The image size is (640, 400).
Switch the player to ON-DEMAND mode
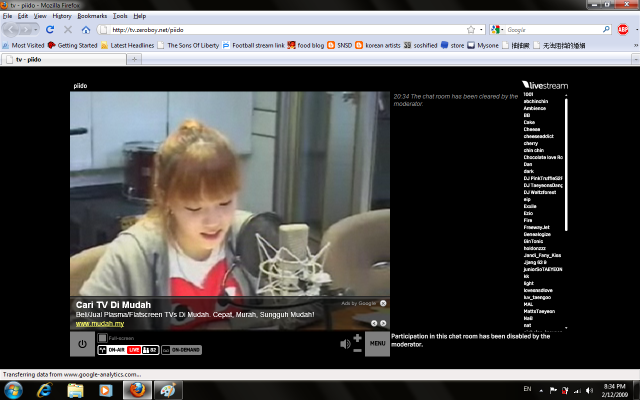[182, 350]
